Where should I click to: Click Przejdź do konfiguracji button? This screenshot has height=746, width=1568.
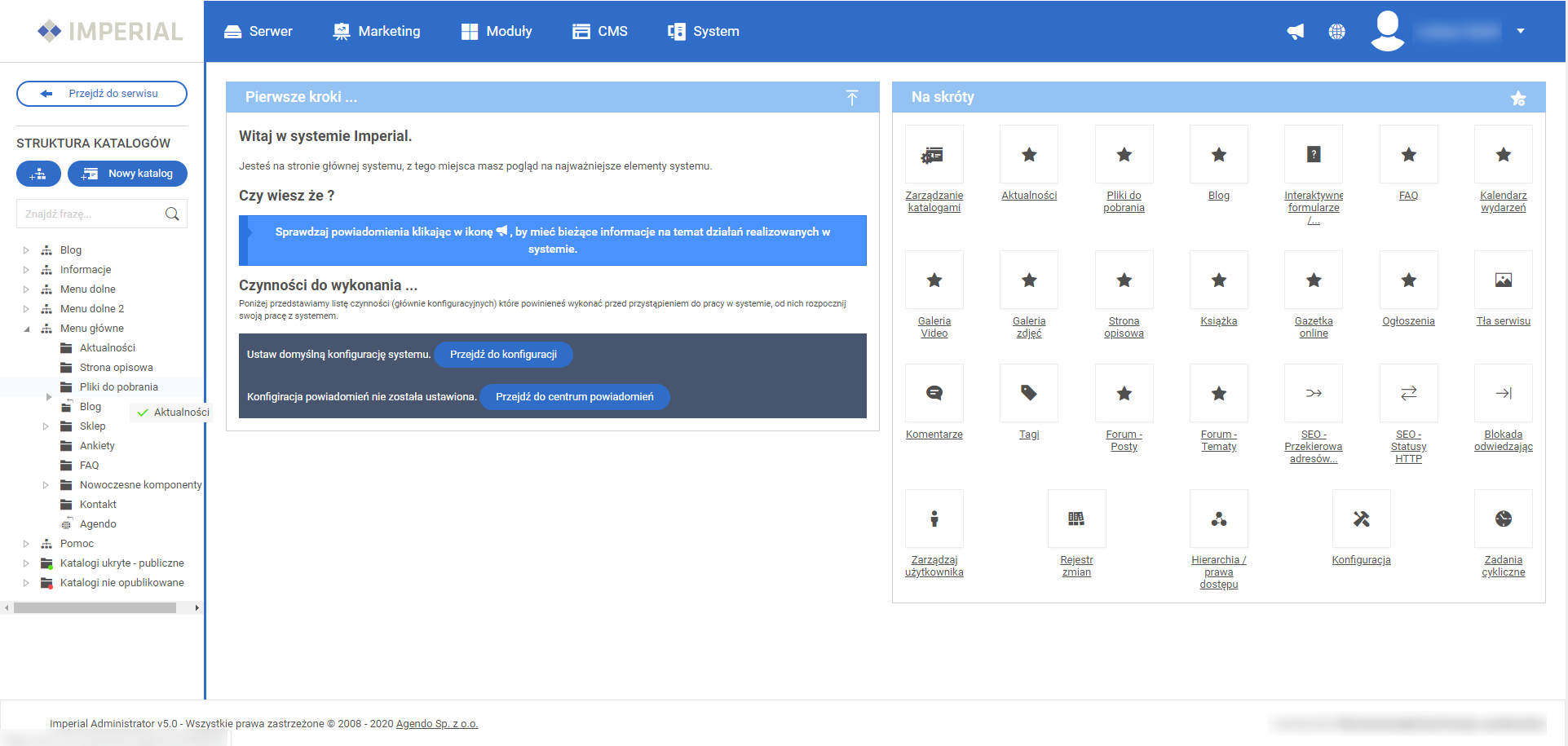point(503,355)
